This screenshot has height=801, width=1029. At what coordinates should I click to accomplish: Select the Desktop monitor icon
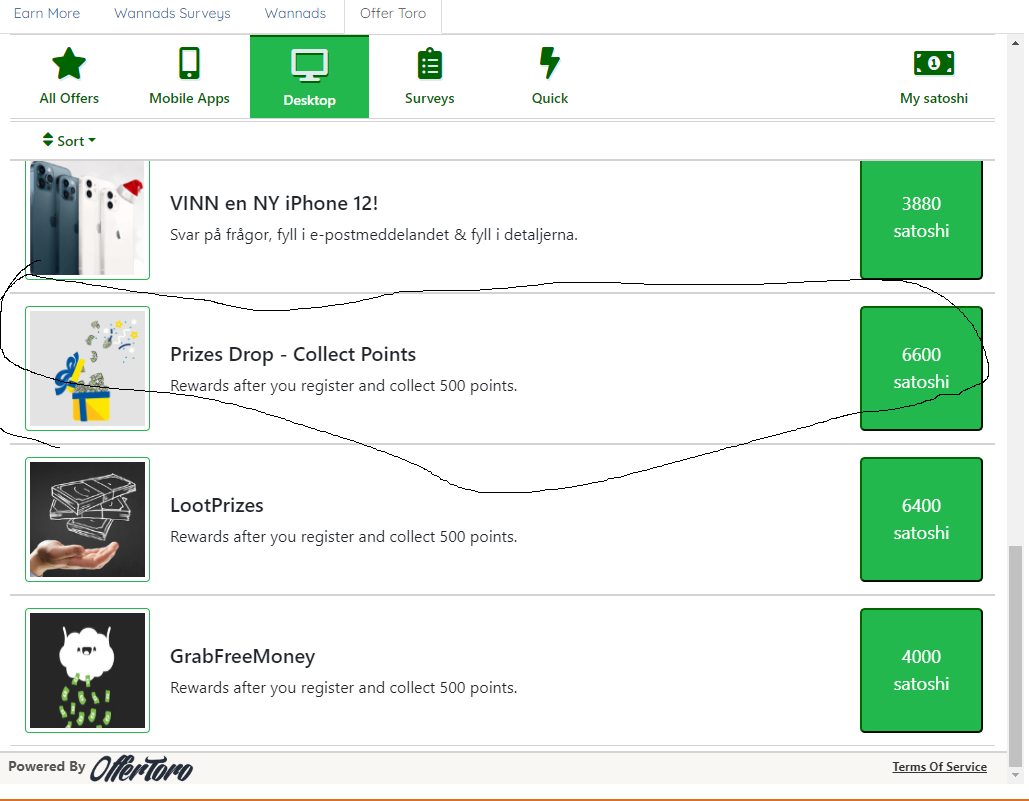[309, 66]
